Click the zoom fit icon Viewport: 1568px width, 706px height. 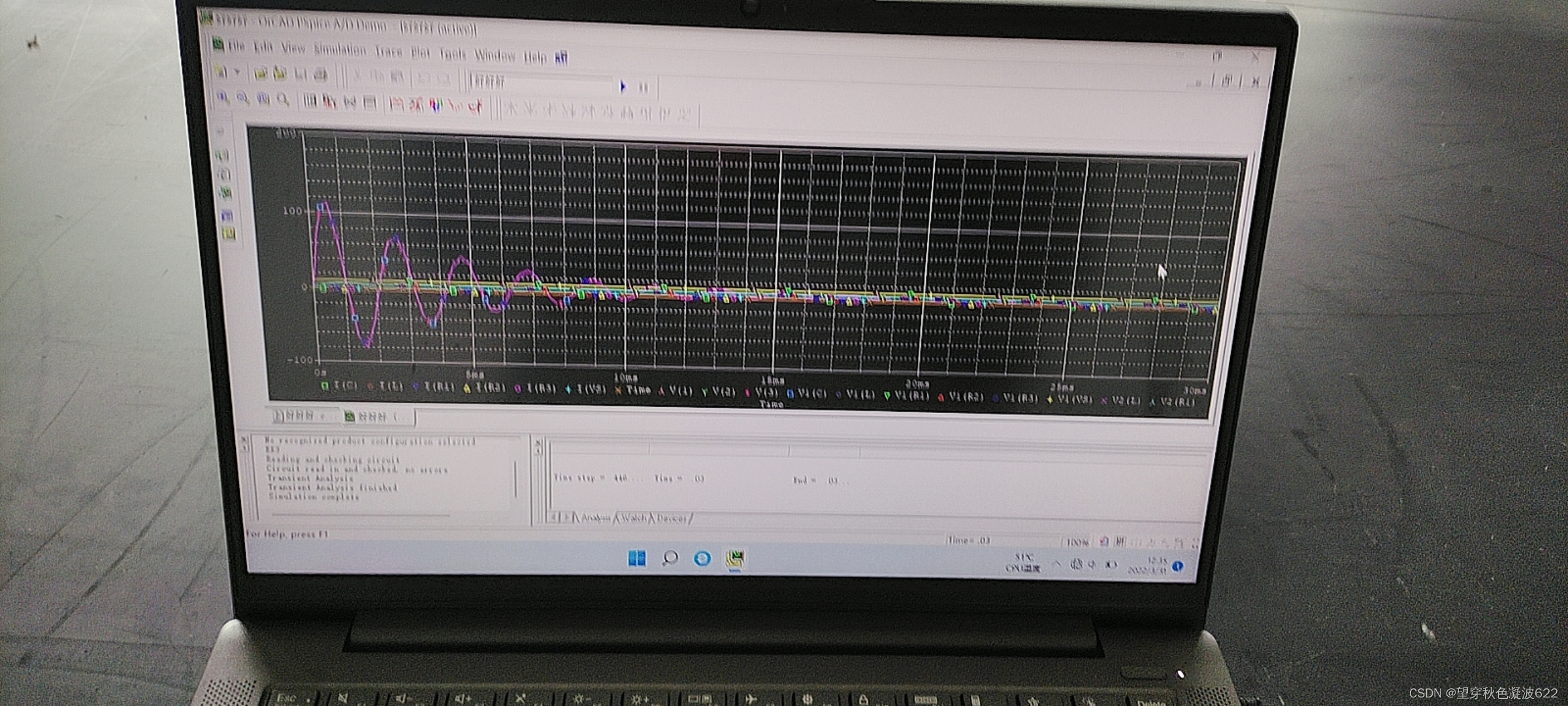pyautogui.click(x=283, y=100)
